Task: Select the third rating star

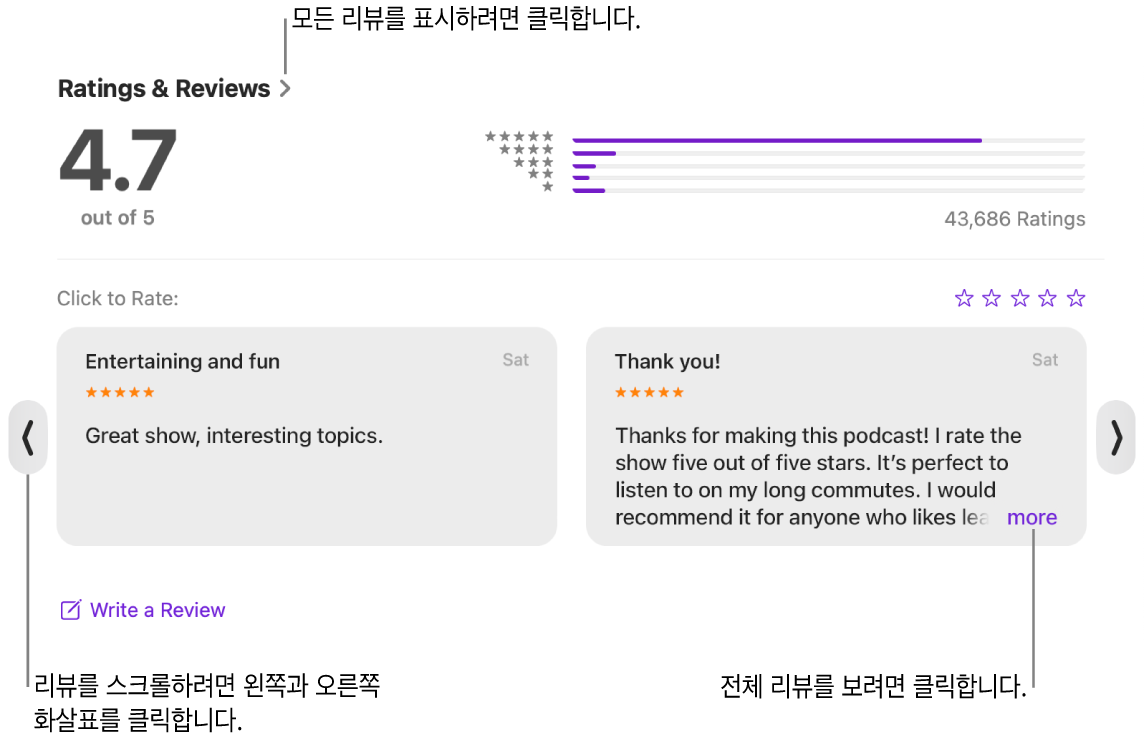Action: point(1020,298)
